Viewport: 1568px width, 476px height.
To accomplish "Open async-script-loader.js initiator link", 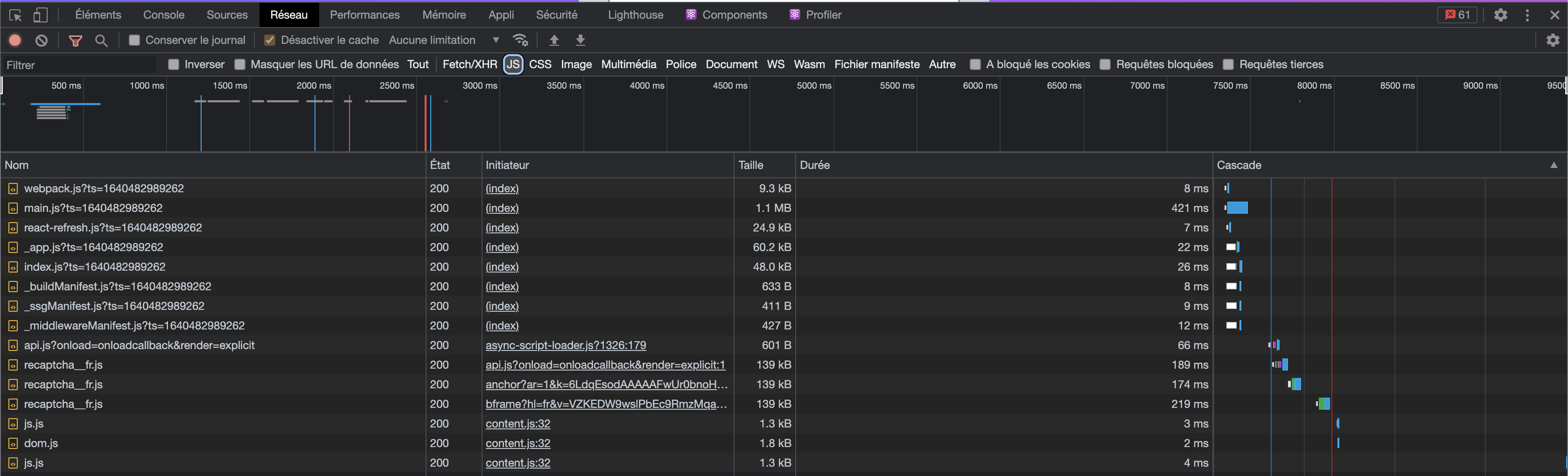I will [x=566, y=345].
